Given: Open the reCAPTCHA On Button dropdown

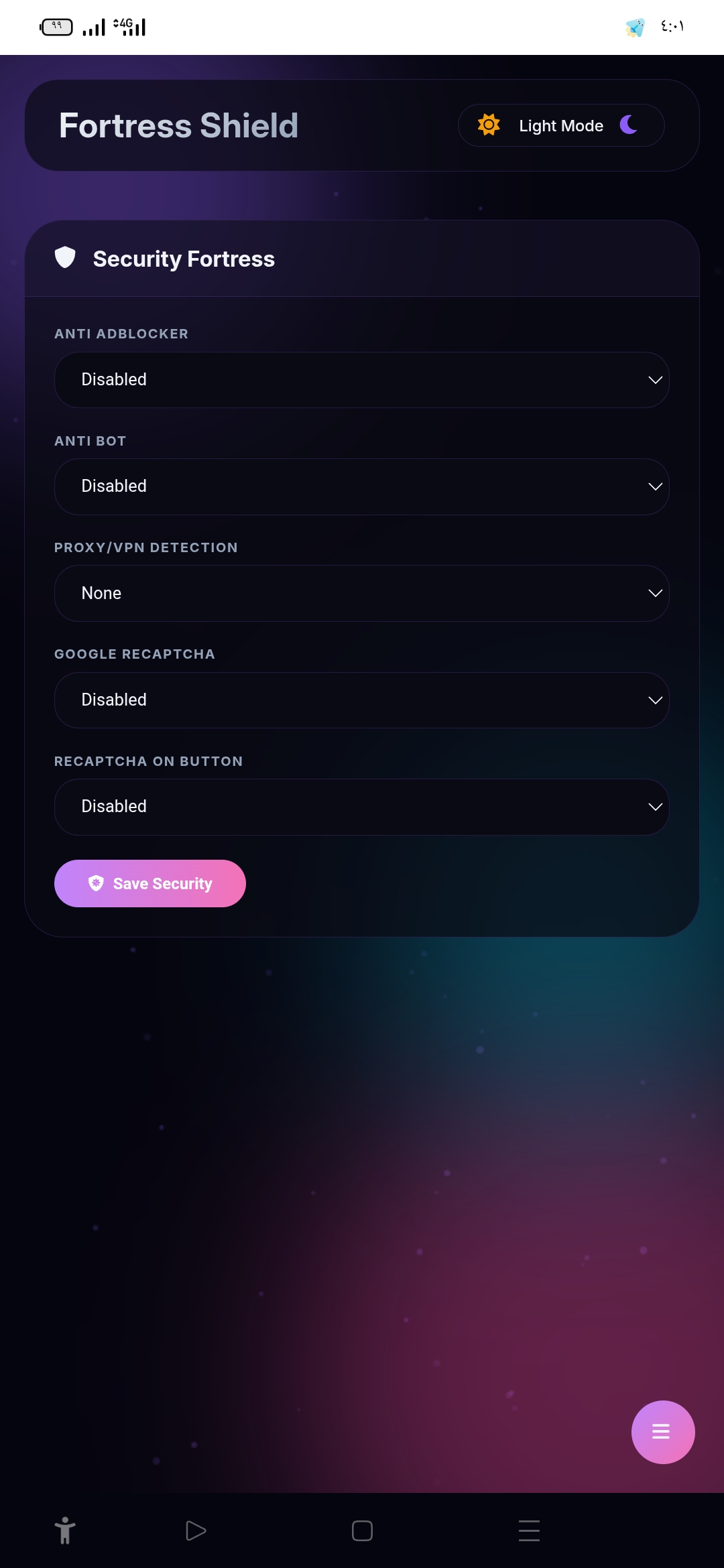Looking at the screenshot, I should tap(362, 807).
